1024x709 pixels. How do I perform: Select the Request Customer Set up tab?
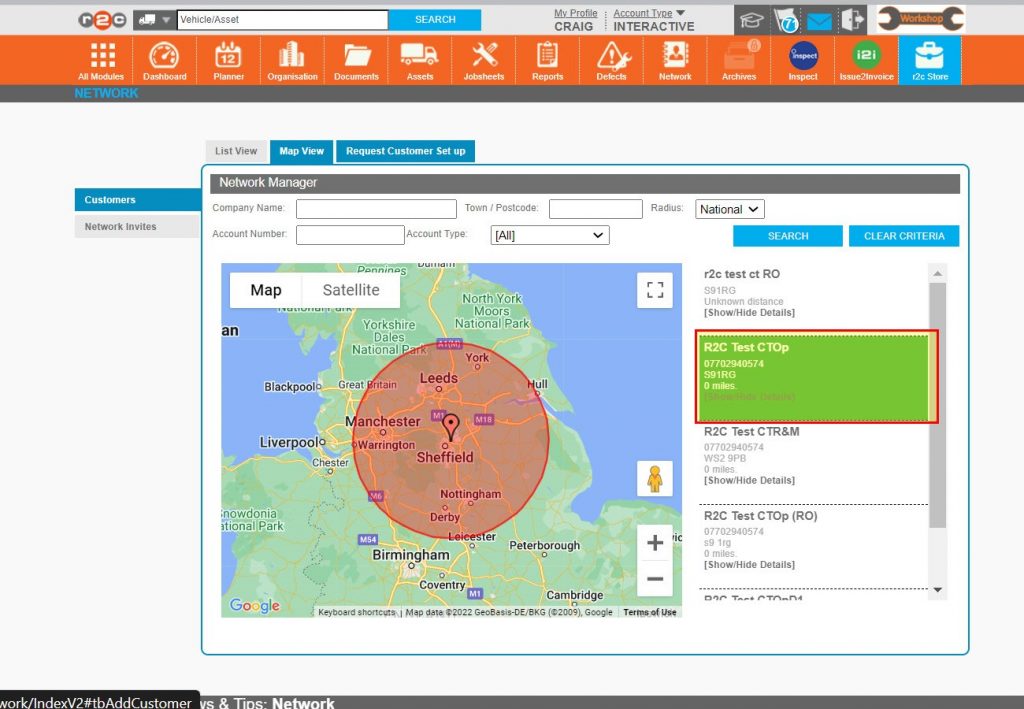point(405,151)
